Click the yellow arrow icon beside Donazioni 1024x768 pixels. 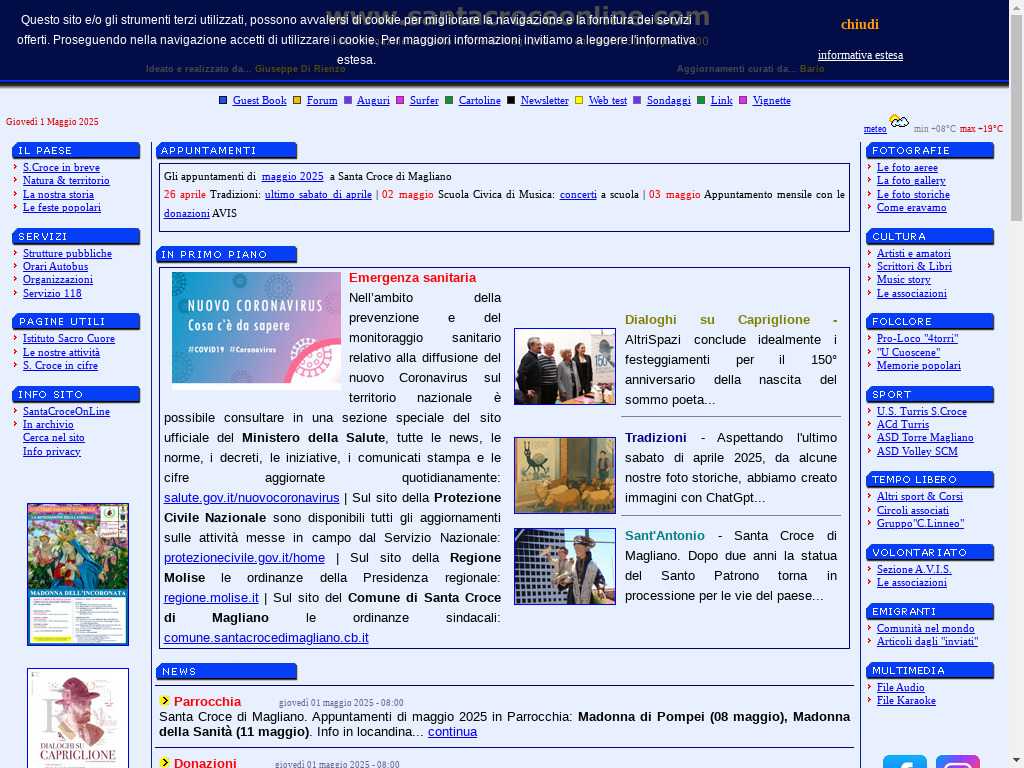point(165,762)
